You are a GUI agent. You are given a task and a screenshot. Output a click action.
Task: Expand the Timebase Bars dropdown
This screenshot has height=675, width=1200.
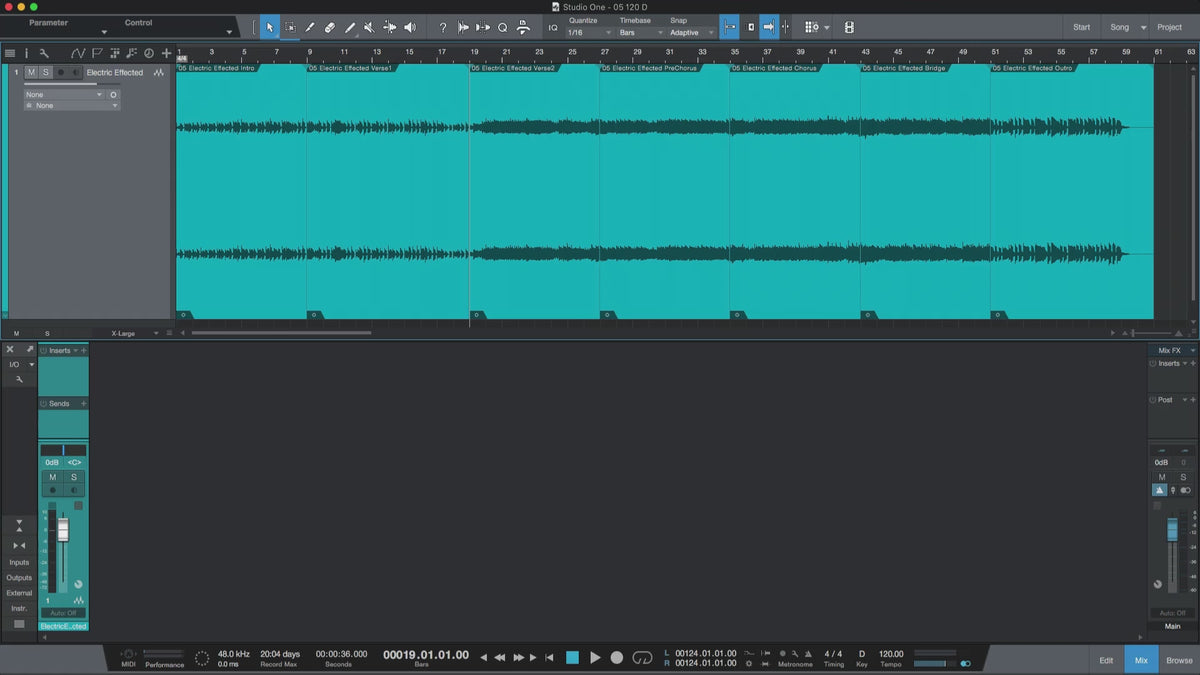pos(639,33)
